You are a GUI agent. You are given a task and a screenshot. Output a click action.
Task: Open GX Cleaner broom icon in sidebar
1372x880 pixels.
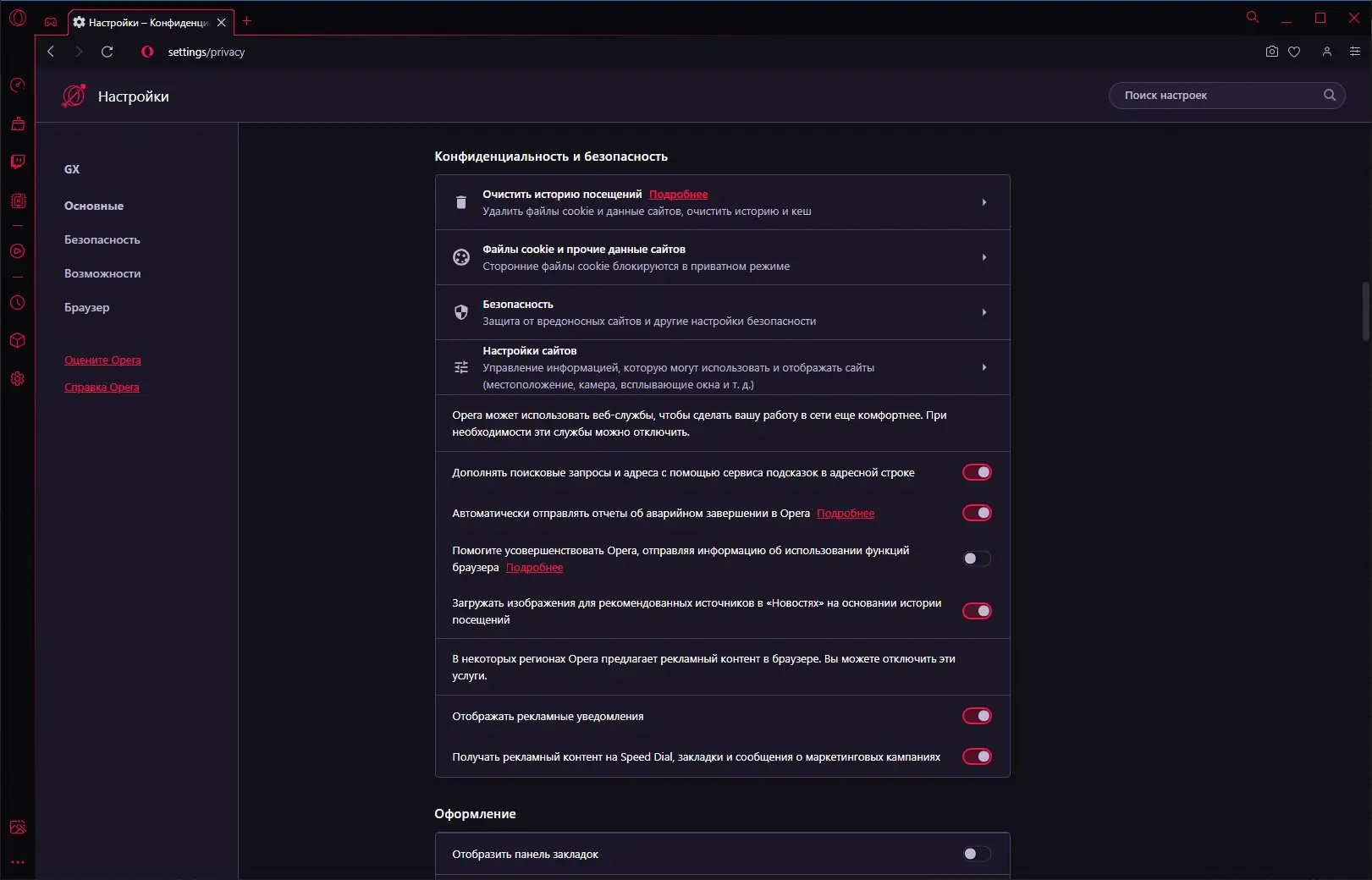tap(18, 124)
